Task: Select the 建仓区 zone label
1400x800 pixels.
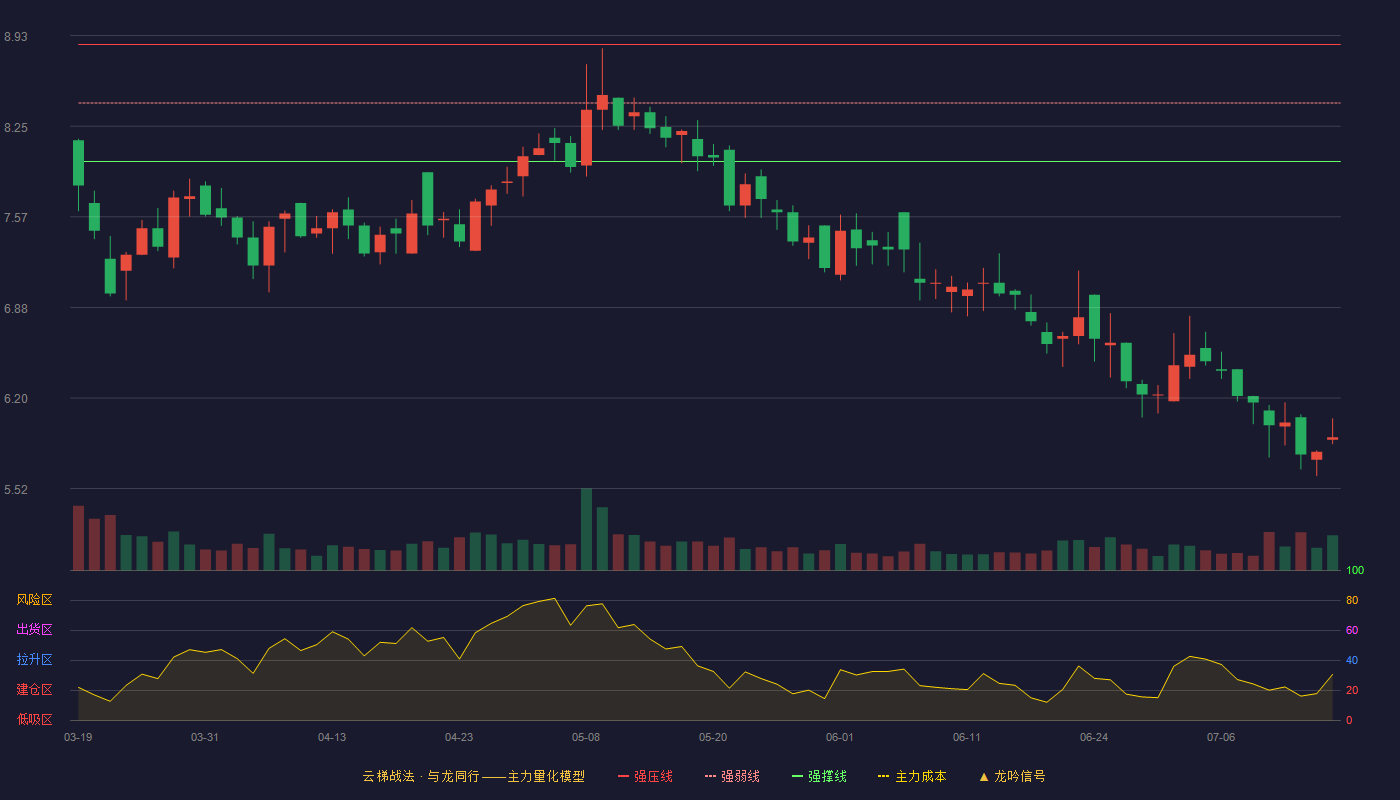Action: 34,690
